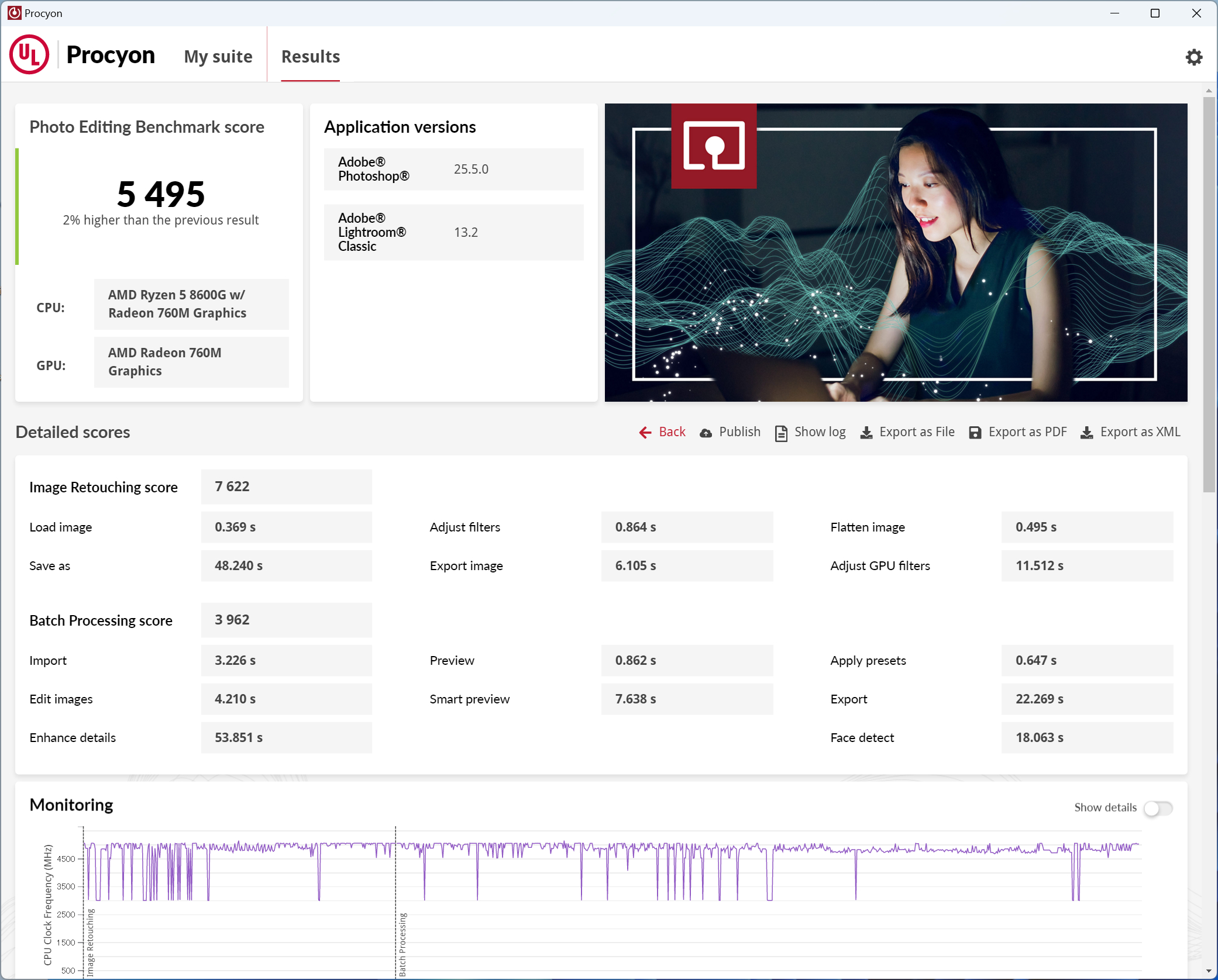Enable the Show details toggle

click(1158, 808)
